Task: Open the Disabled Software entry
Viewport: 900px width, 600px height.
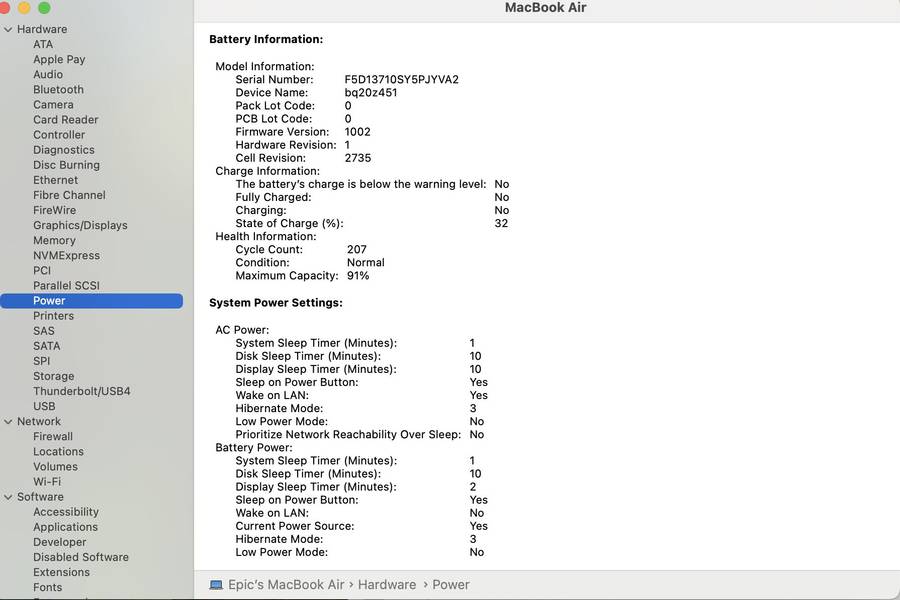Action: (80, 557)
